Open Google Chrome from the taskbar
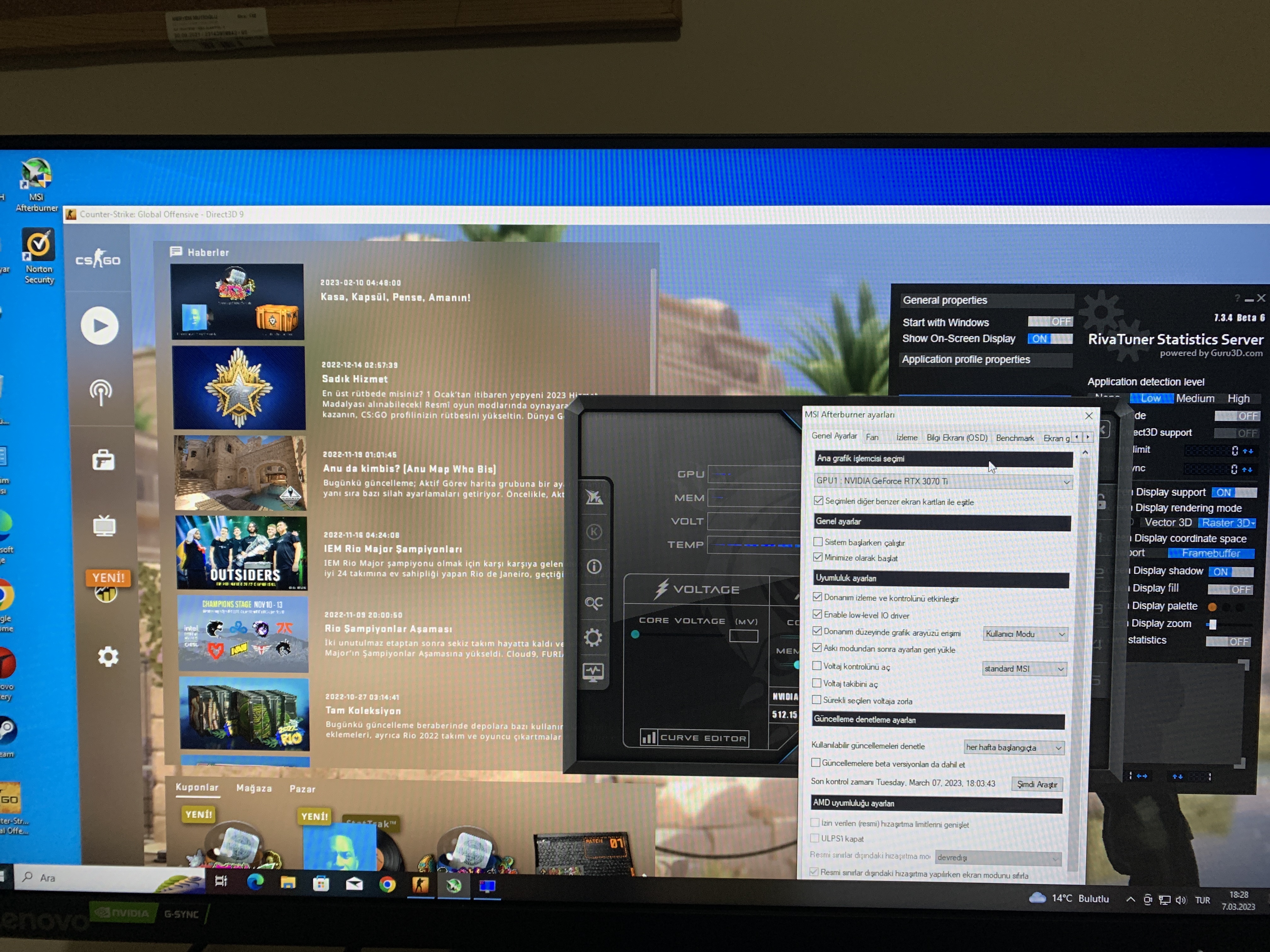 tap(387, 884)
